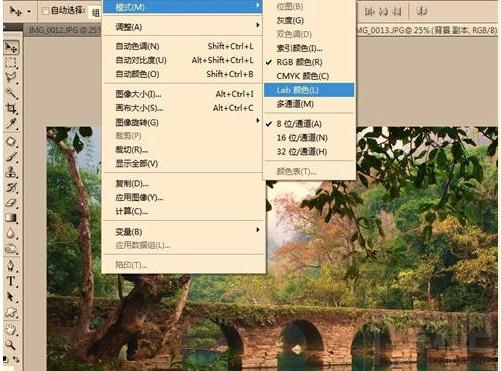Choose CMYK 颜色(C) color mode
The height and width of the screenshot is (371, 501).
(x=309, y=76)
